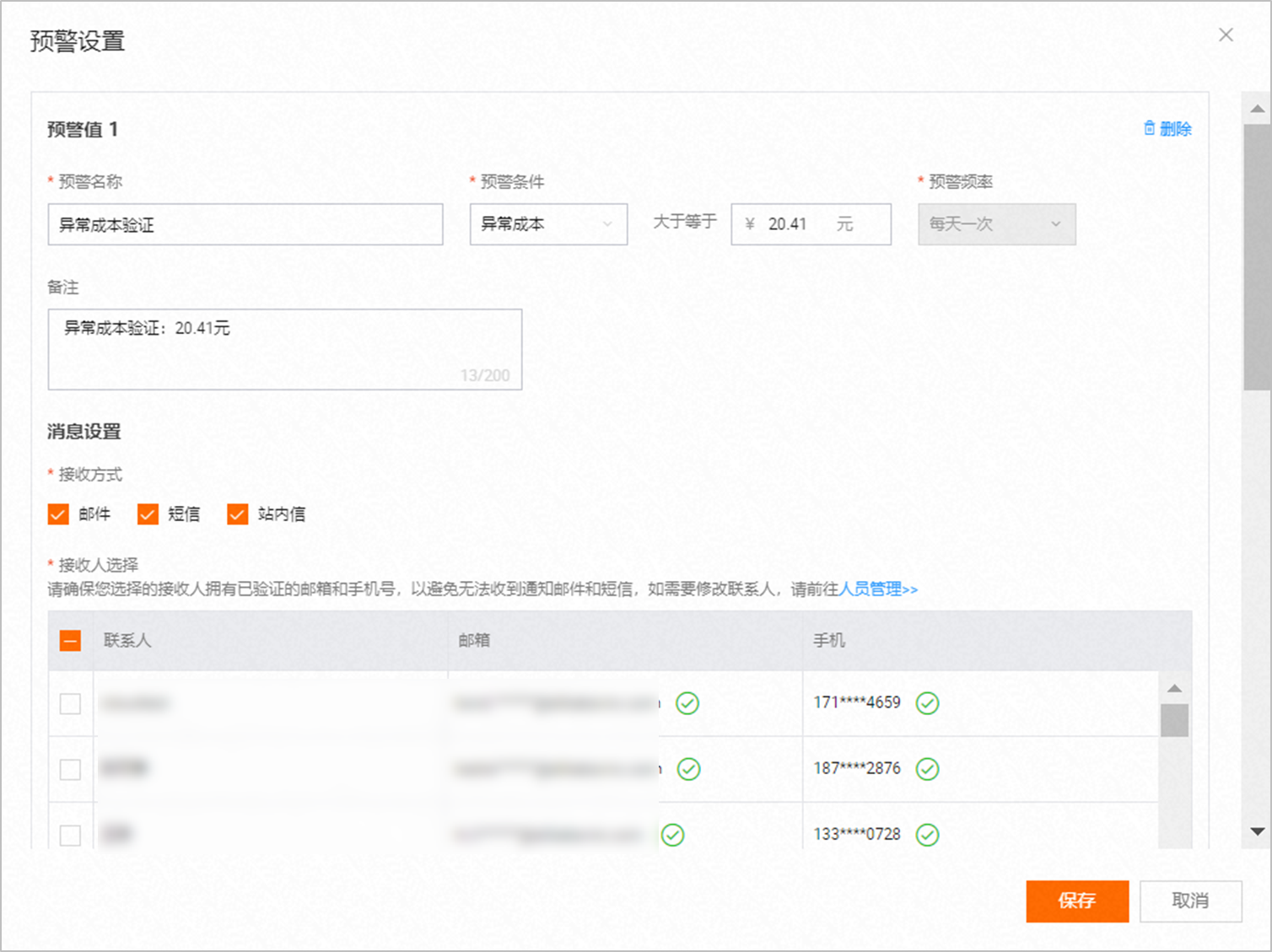This screenshot has height=952, width=1272.
Task: Click the 保存 button
Action: (1077, 901)
